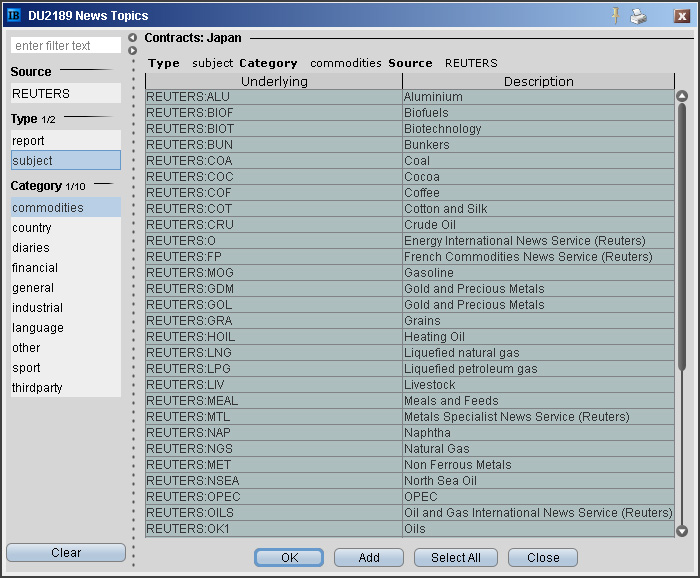Select the financial category
This screenshot has width=700, height=578.
pyautogui.click(x=66, y=268)
